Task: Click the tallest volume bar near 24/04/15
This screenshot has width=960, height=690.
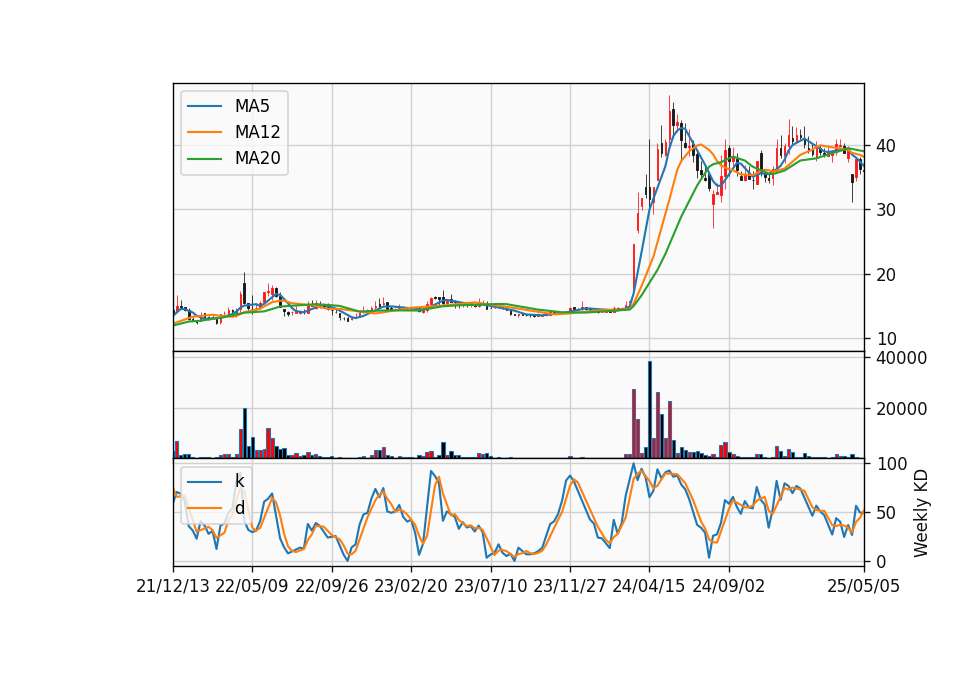Action: tap(650, 410)
